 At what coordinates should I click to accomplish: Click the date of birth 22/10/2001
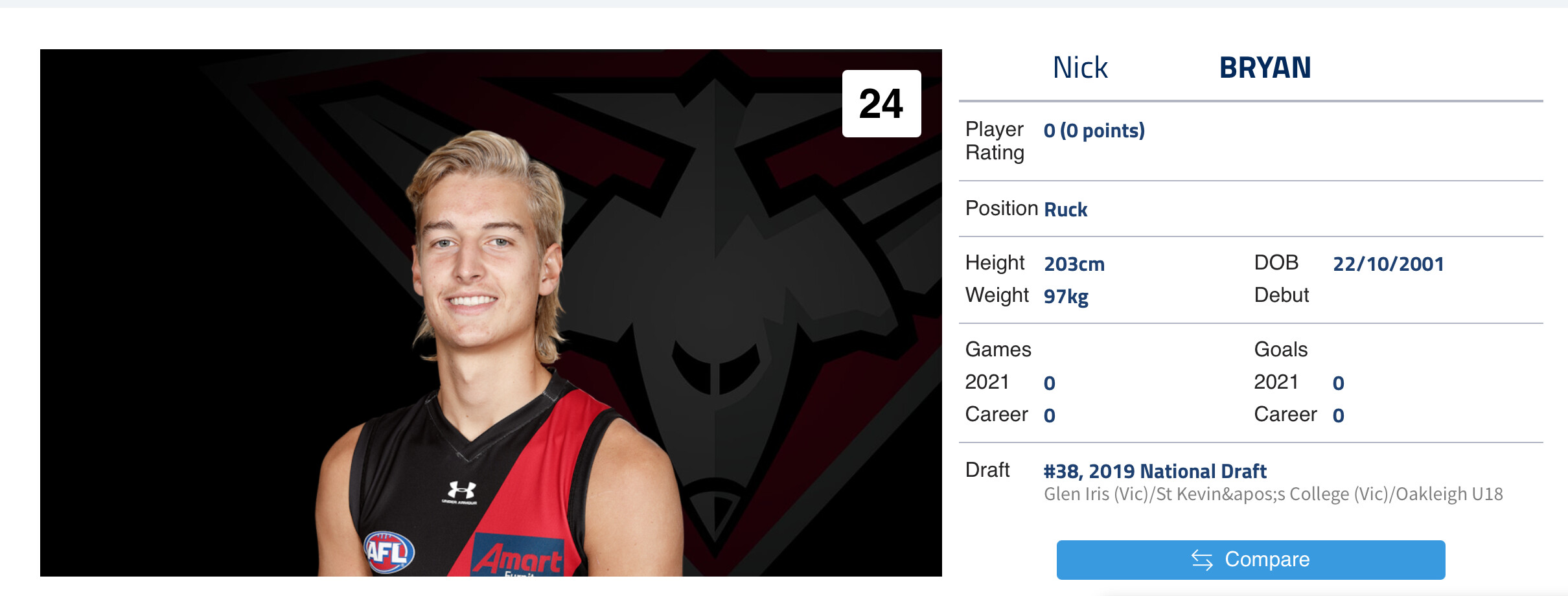[1389, 264]
